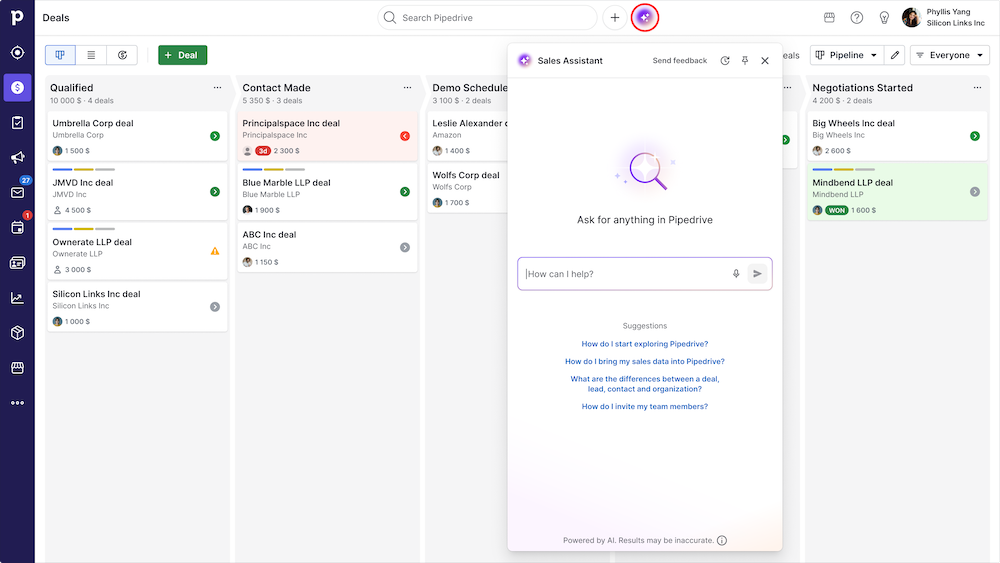The image size is (1000, 563).
Task: Click the 'How can I help?' input field
Action: [625, 274]
